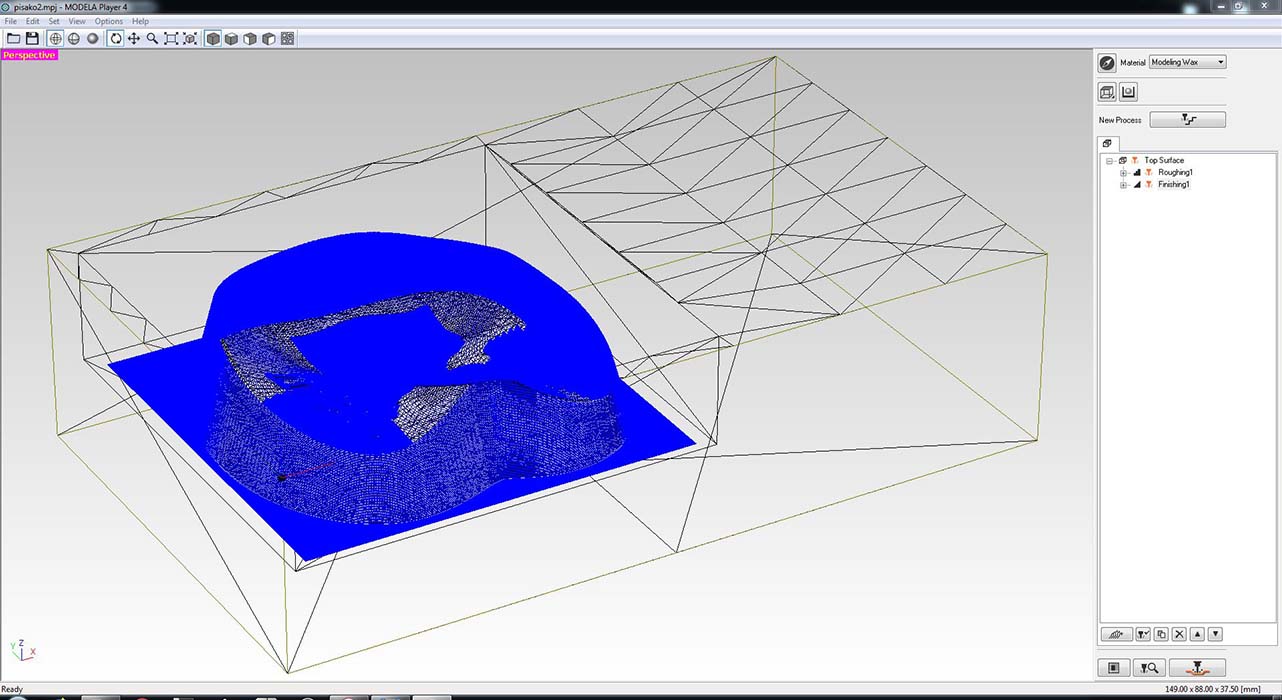Click the Material label
The width and height of the screenshot is (1282, 700).
pyautogui.click(x=1132, y=62)
